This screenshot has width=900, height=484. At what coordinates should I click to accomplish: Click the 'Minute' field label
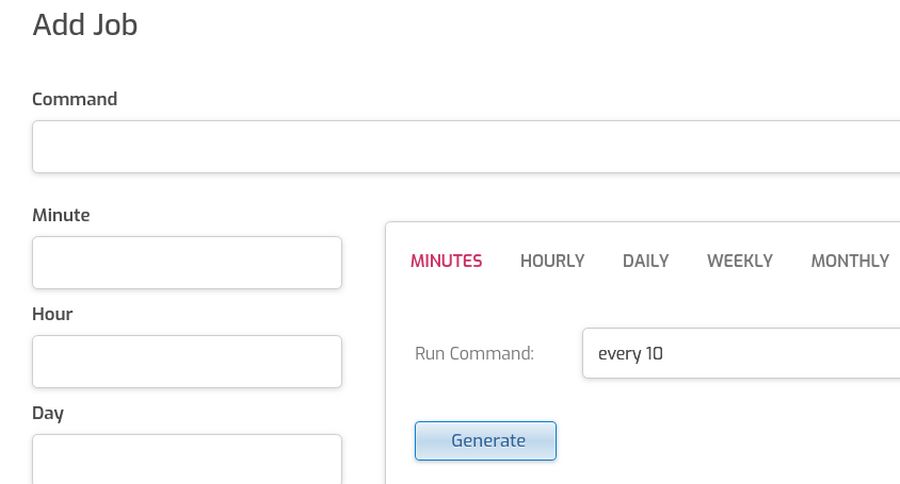(x=61, y=215)
